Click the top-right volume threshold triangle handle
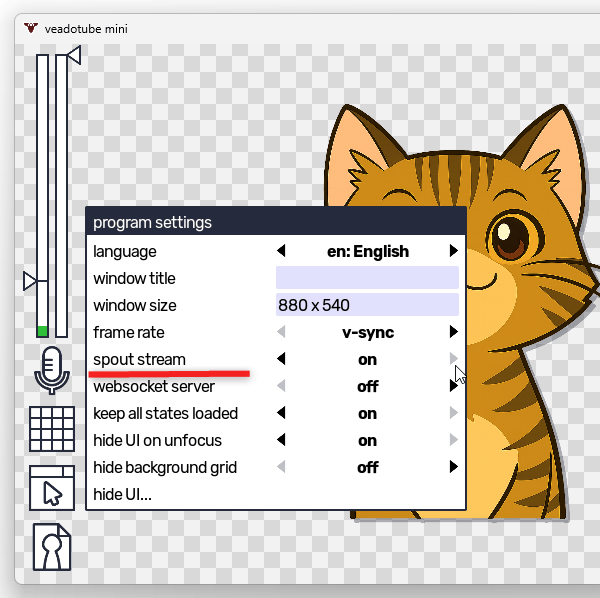600x598 pixels. click(74, 55)
